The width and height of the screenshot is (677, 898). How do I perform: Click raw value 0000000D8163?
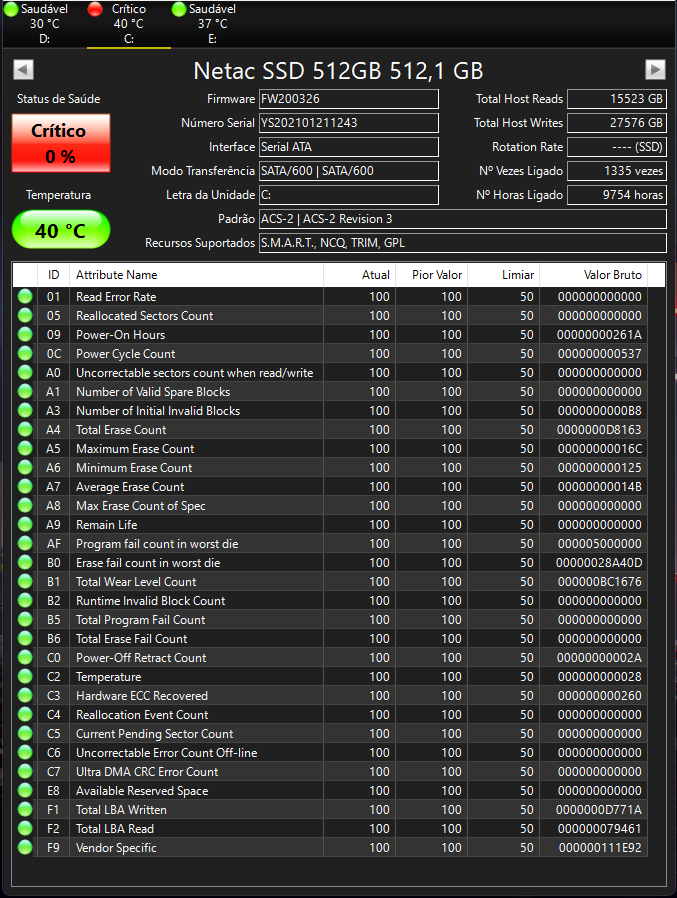pyautogui.click(x=599, y=430)
